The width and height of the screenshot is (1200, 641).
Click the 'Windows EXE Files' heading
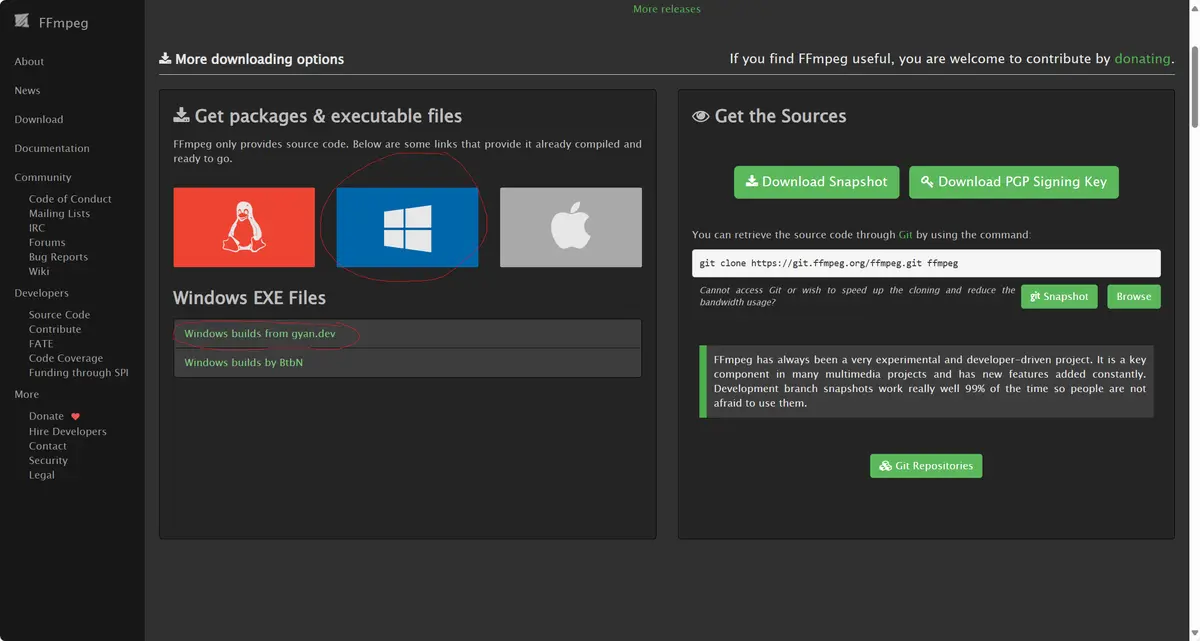point(249,298)
